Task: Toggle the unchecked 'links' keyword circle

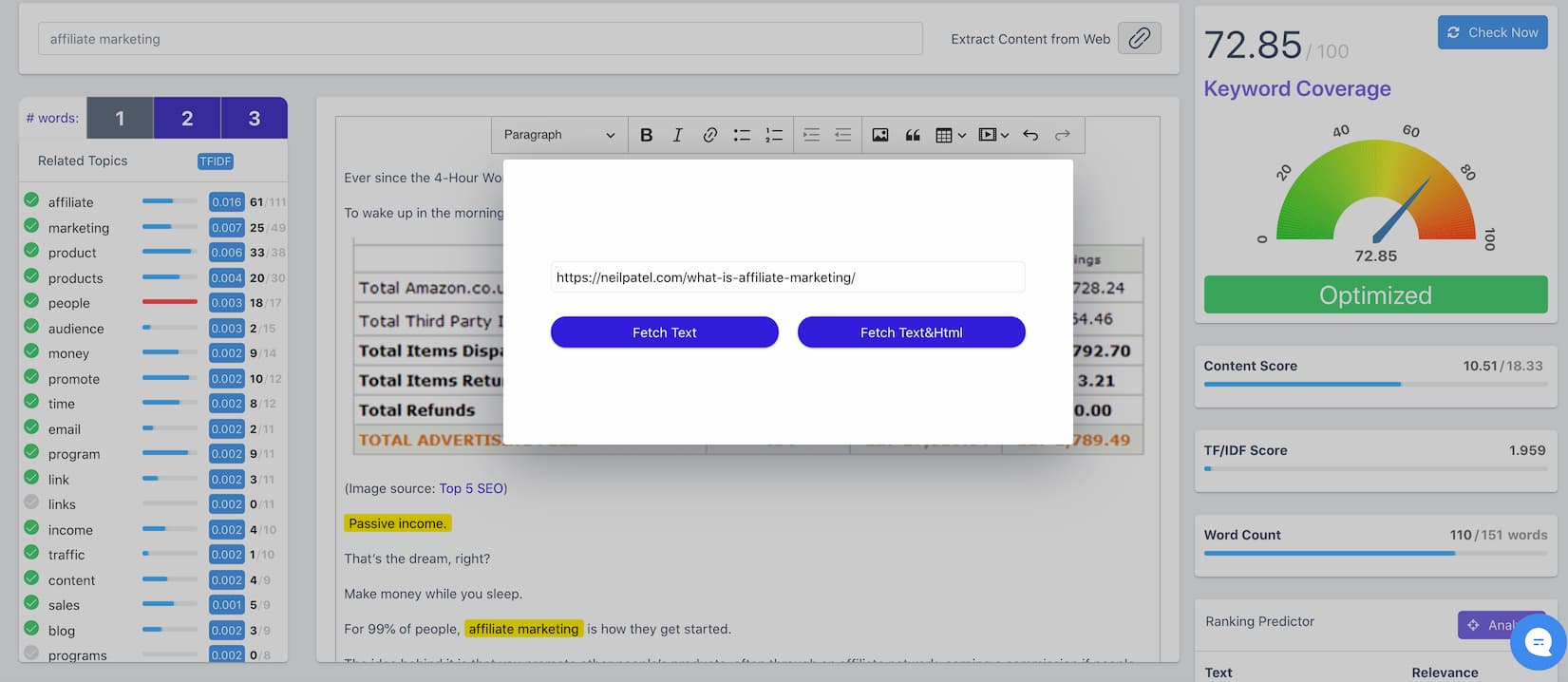Action: click(31, 502)
